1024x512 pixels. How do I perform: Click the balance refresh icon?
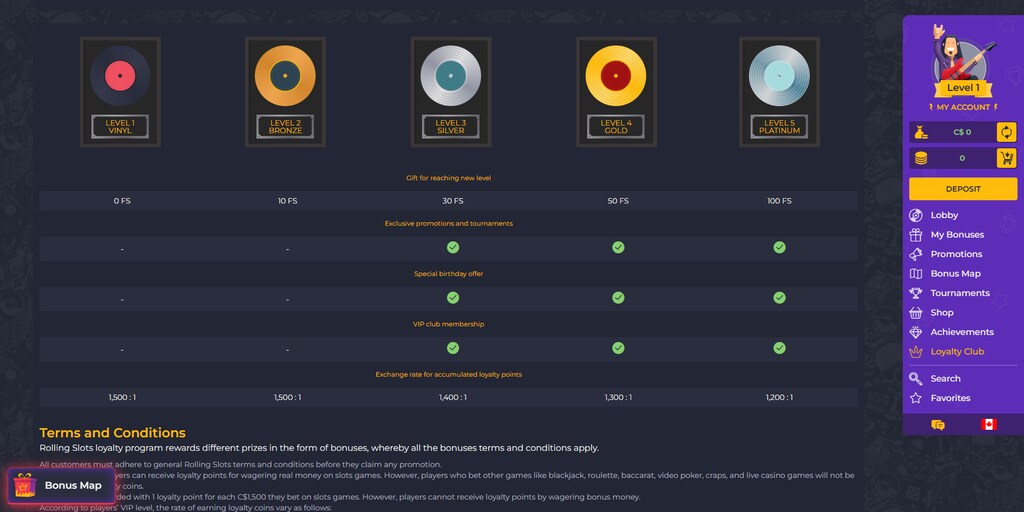tap(1006, 132)
